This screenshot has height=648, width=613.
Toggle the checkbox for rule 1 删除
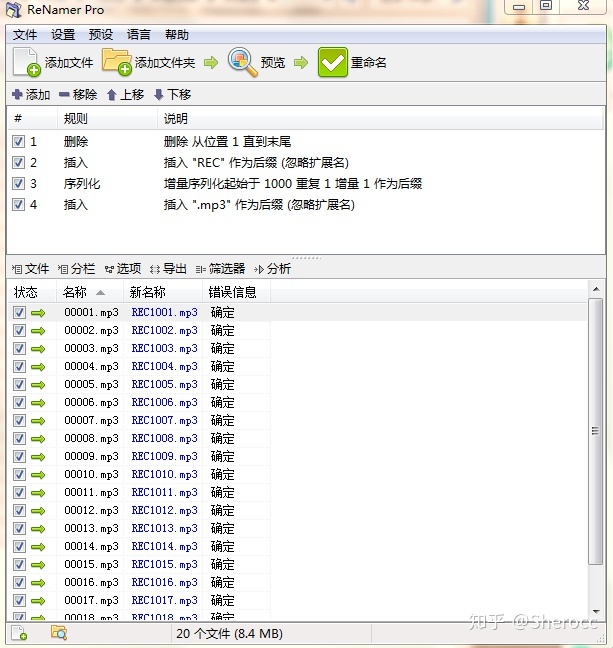(18, 142)
